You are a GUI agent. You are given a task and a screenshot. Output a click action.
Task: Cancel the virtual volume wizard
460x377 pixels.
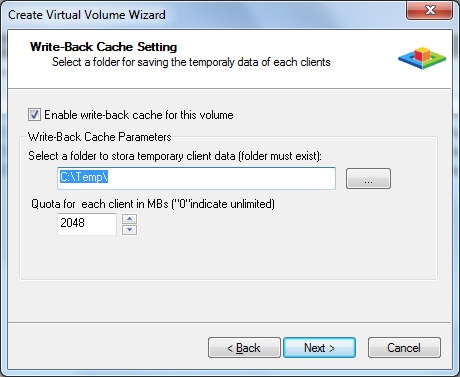click(x=404, y=348)
